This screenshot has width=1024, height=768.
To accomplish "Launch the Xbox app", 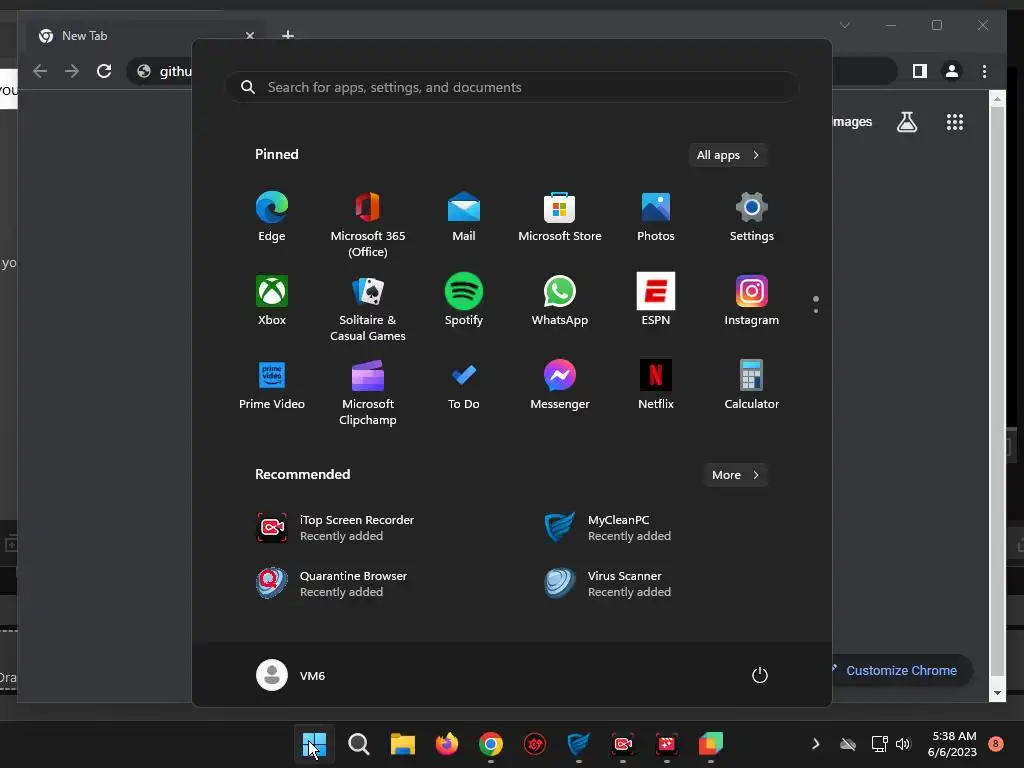I will 272,301.
